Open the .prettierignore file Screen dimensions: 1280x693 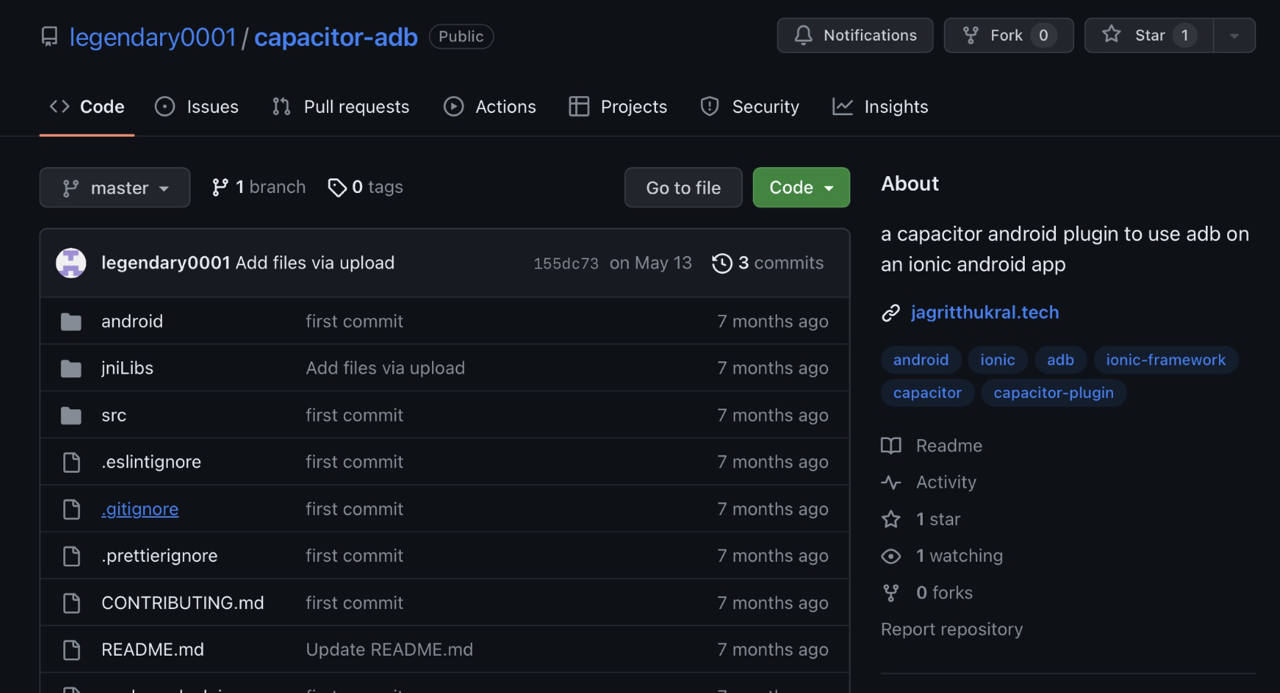pos(159,556)
